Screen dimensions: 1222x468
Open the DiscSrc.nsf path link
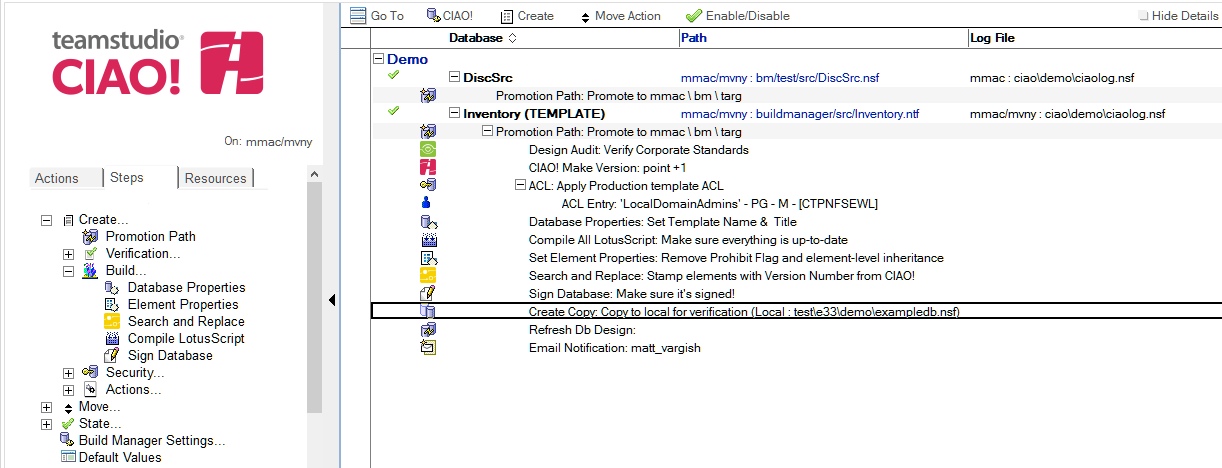tap(780, 78)
